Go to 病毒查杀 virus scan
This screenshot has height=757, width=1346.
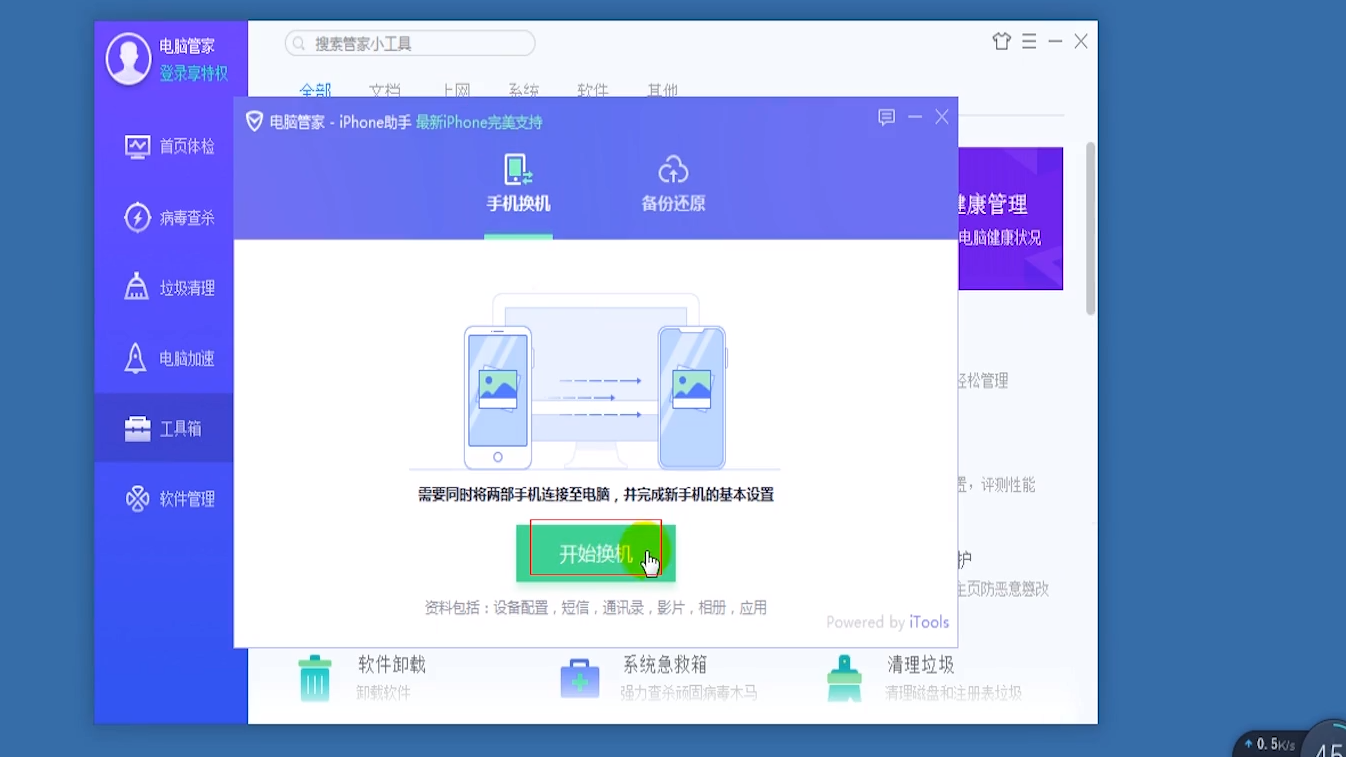(x=170, y=217)
